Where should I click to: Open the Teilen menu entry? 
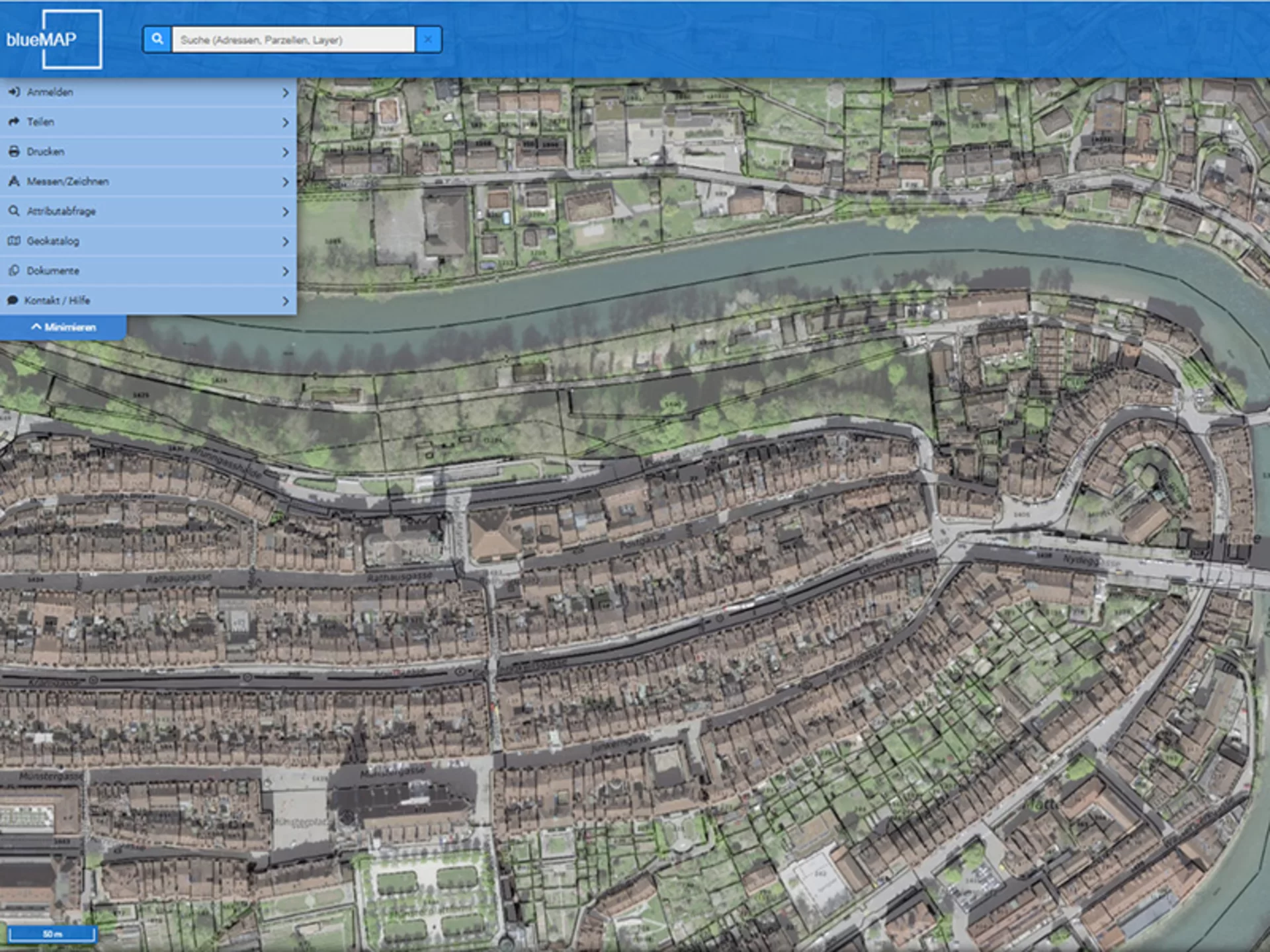point(148,122)
